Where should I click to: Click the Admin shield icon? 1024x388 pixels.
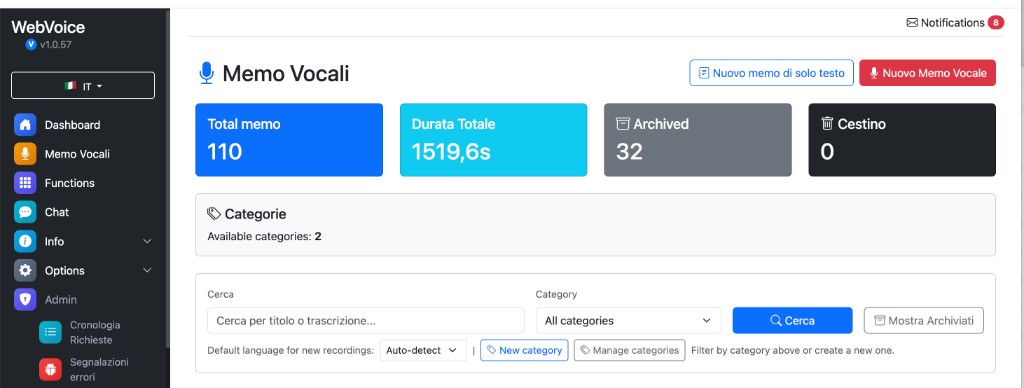25,300
